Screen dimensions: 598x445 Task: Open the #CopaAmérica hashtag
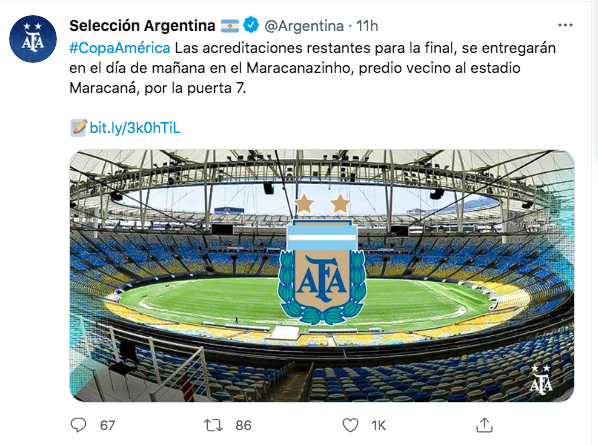point(120,48)
